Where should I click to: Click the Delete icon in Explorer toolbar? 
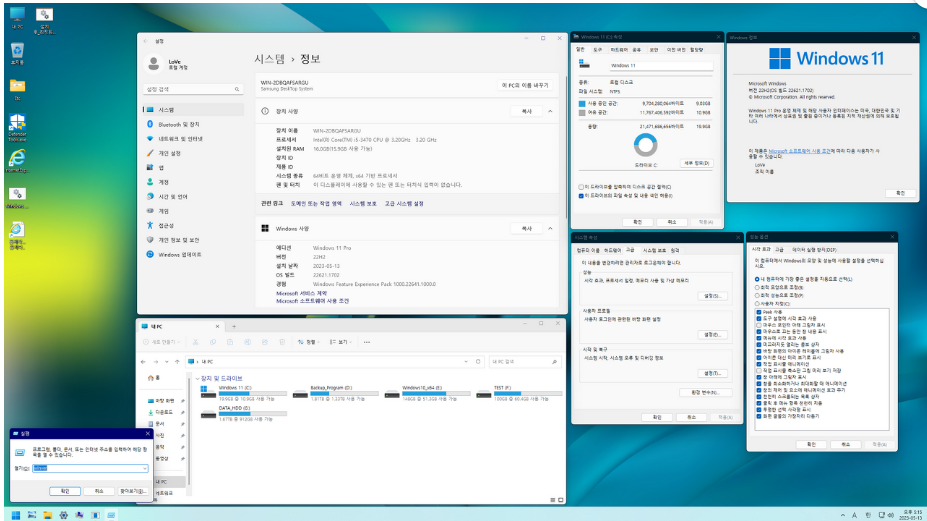coord(282,342)
